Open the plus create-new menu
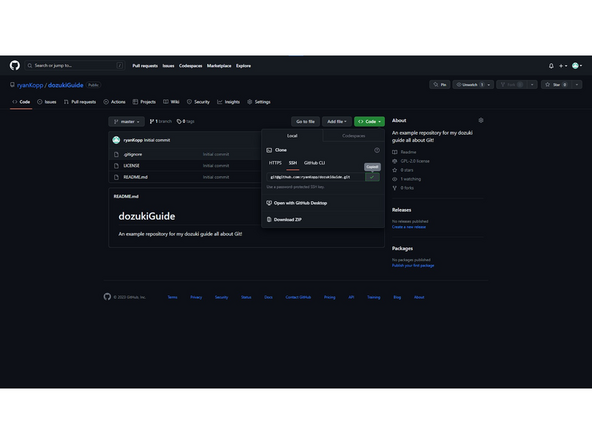This screenshot has height=444, width=592. coord(563,66)
